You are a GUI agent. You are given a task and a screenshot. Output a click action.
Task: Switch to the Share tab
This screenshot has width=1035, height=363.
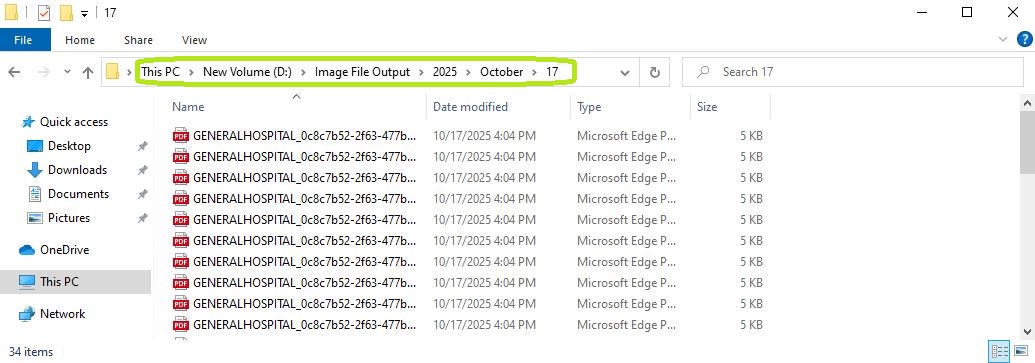(138, 40)
